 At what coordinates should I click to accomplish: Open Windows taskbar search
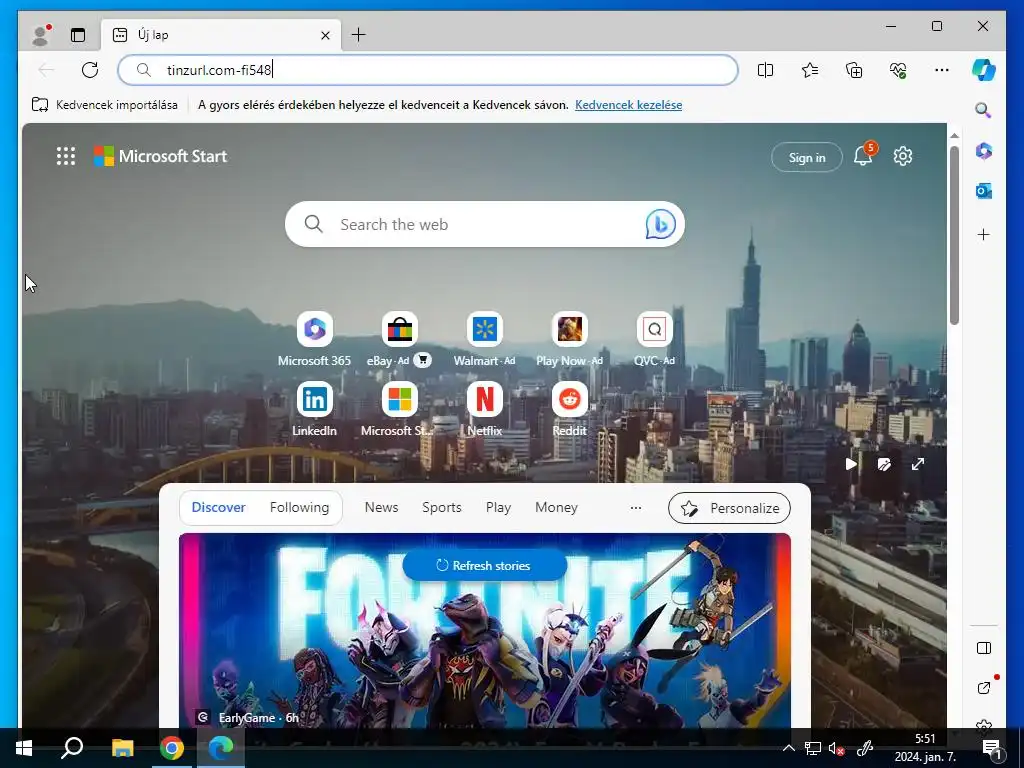click(72, 748)
